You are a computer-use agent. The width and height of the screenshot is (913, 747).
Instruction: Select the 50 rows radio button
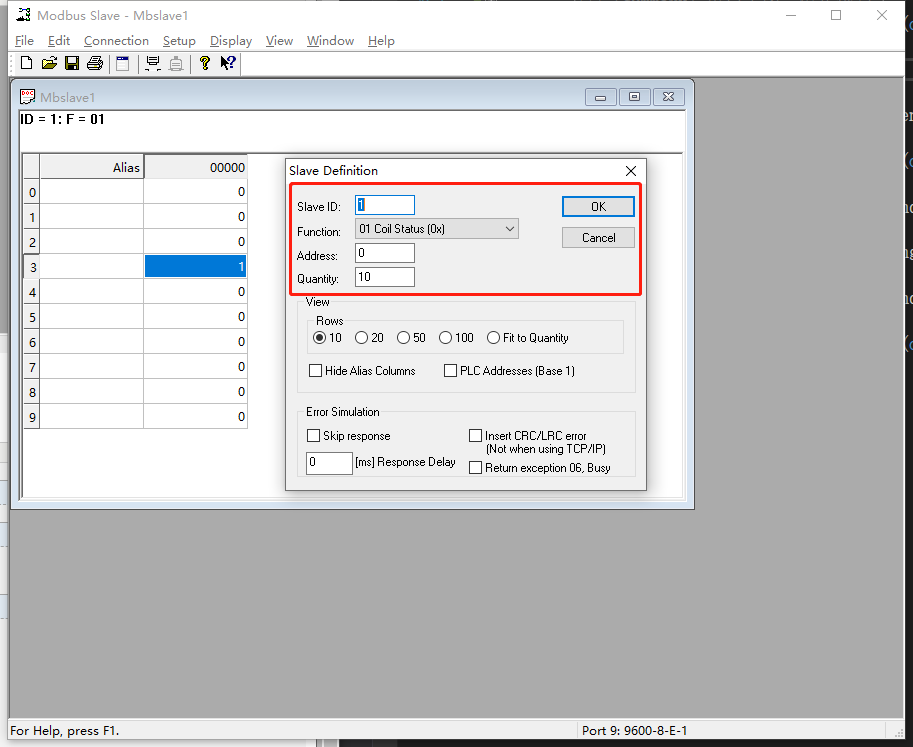coord(404,338)
